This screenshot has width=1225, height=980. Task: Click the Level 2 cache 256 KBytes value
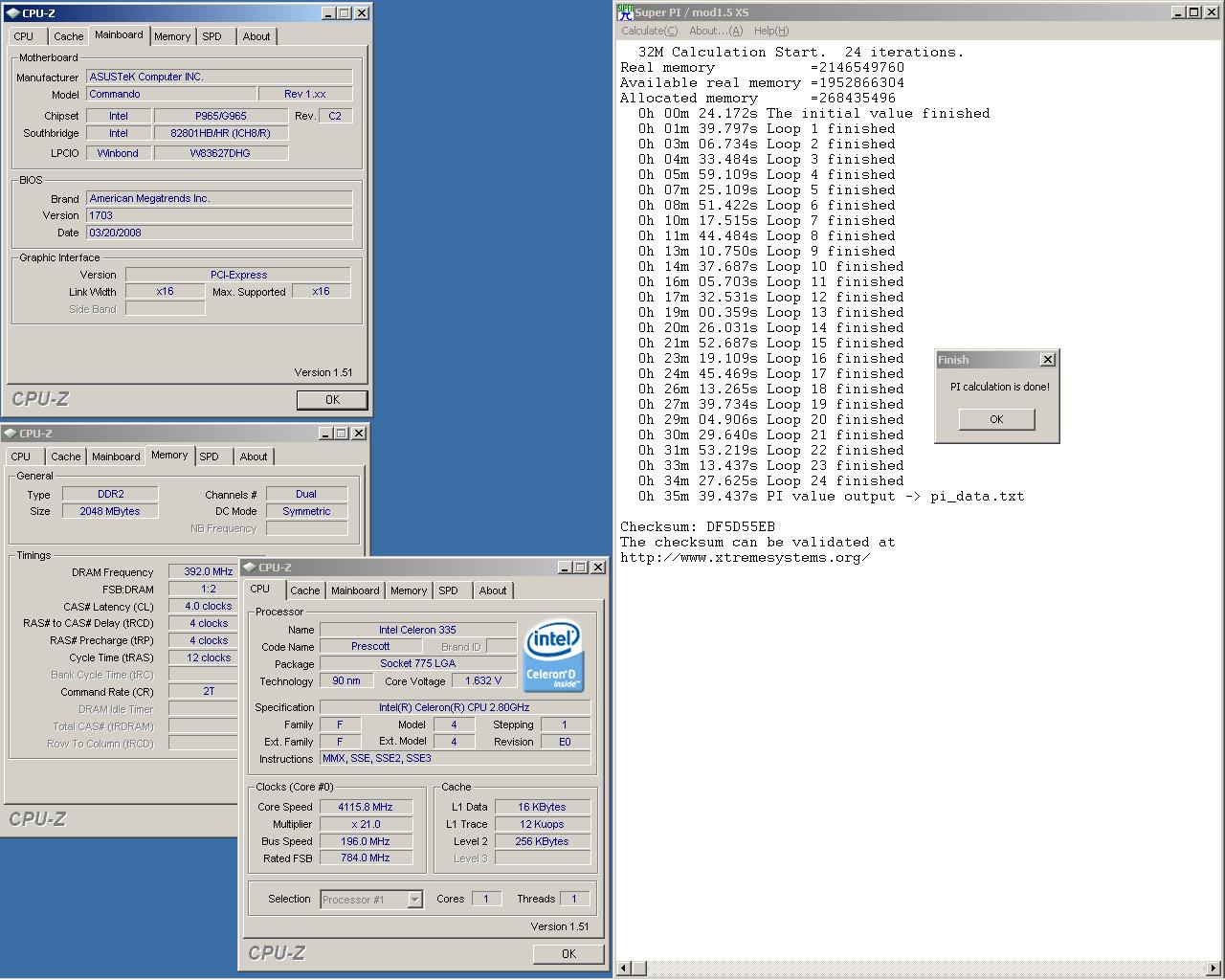pos(542,841)
